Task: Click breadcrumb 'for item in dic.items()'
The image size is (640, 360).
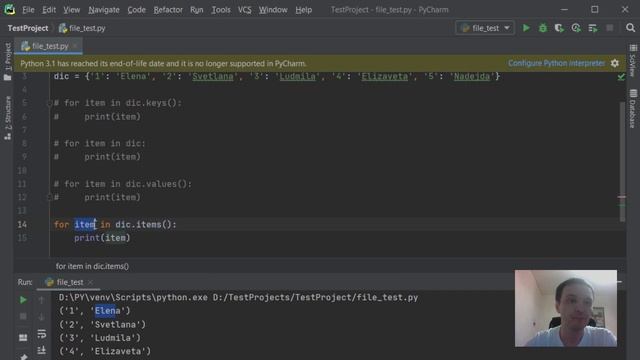Action: coord(92,266)
